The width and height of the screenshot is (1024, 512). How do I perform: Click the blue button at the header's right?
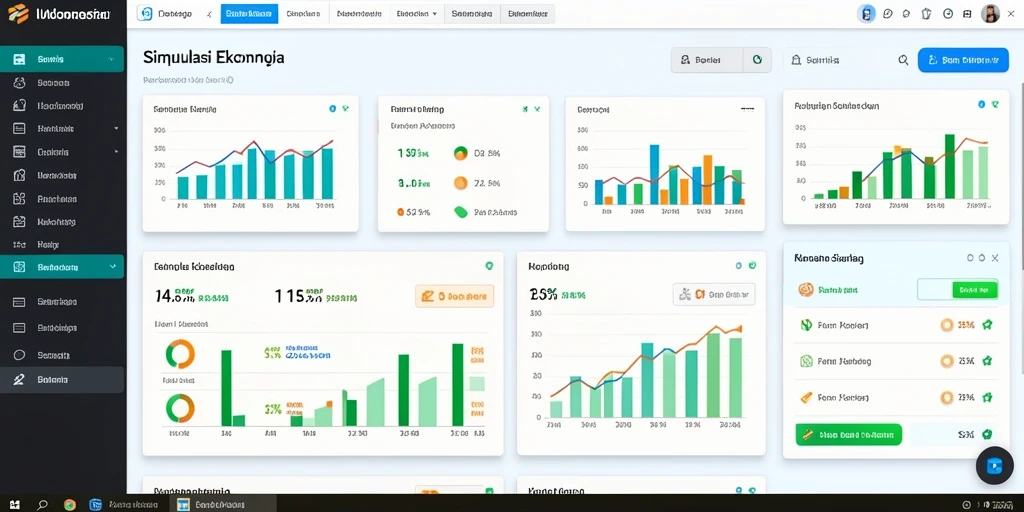pyautogui.click(x=963, y=60)
